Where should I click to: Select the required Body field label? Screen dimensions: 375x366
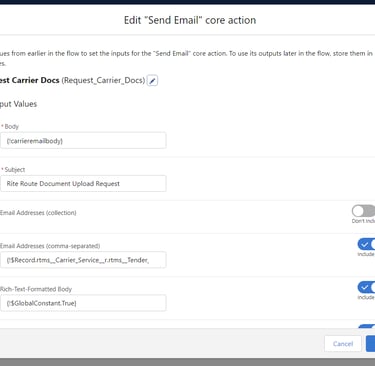click(11, 127)
